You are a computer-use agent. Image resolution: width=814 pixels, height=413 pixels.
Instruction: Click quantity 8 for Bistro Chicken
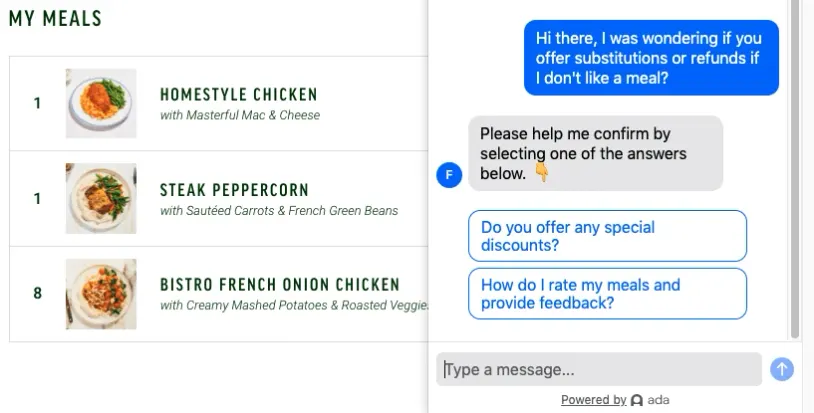pos(38,293)
